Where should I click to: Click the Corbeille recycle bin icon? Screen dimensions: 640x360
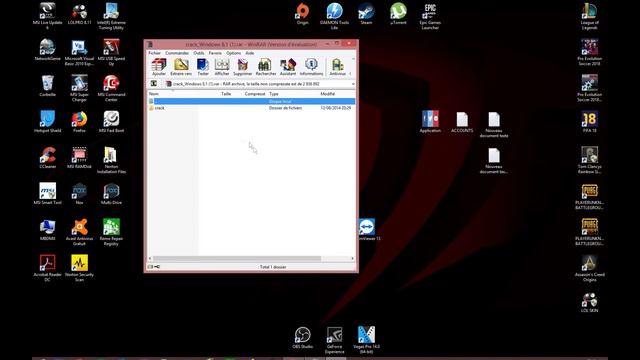(47, 86)
